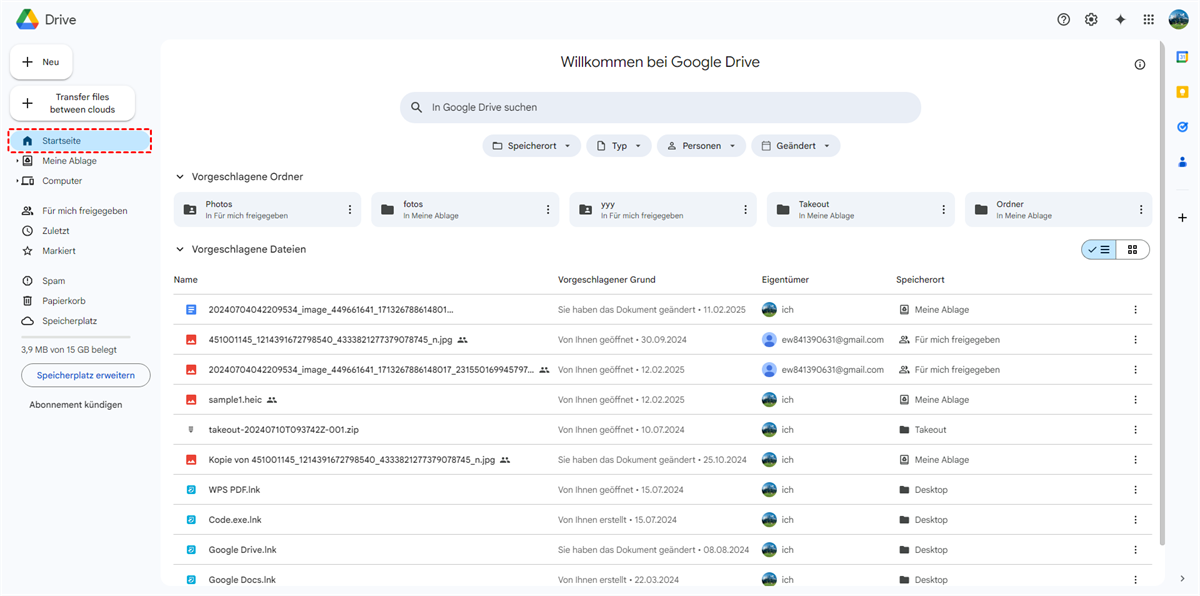Screen dimensions: 1200x596
Task: Open the Help question mark icon
Action: tap(1063, 20)
